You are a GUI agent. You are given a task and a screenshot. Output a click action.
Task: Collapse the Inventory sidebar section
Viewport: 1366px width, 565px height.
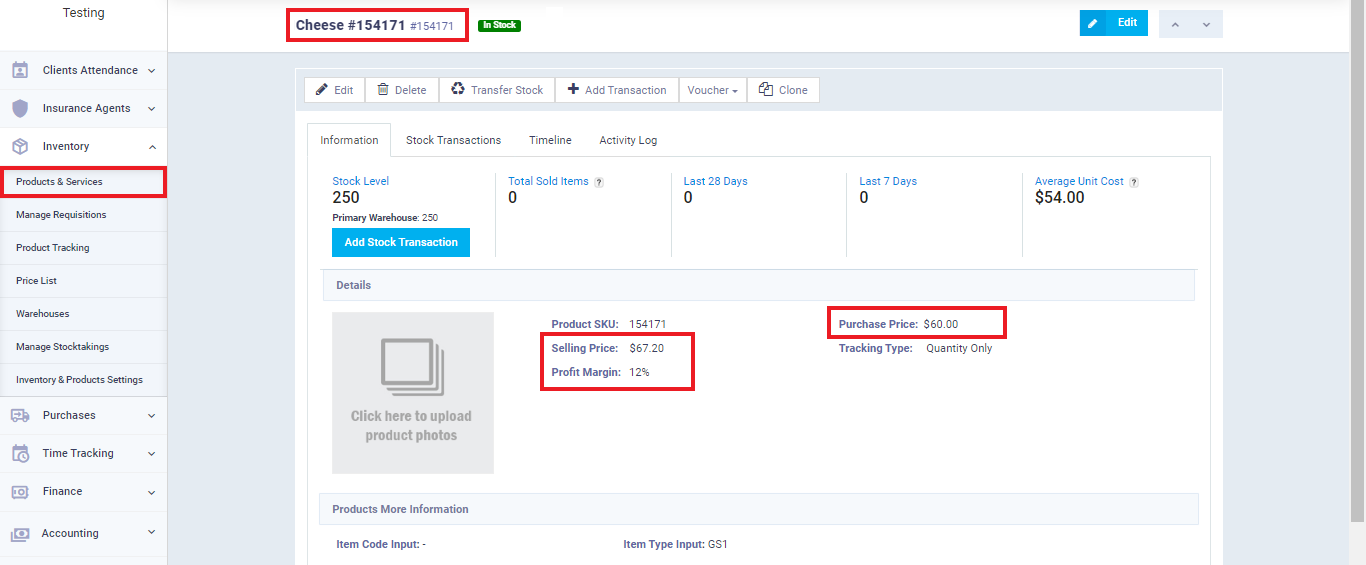(152, 147)
